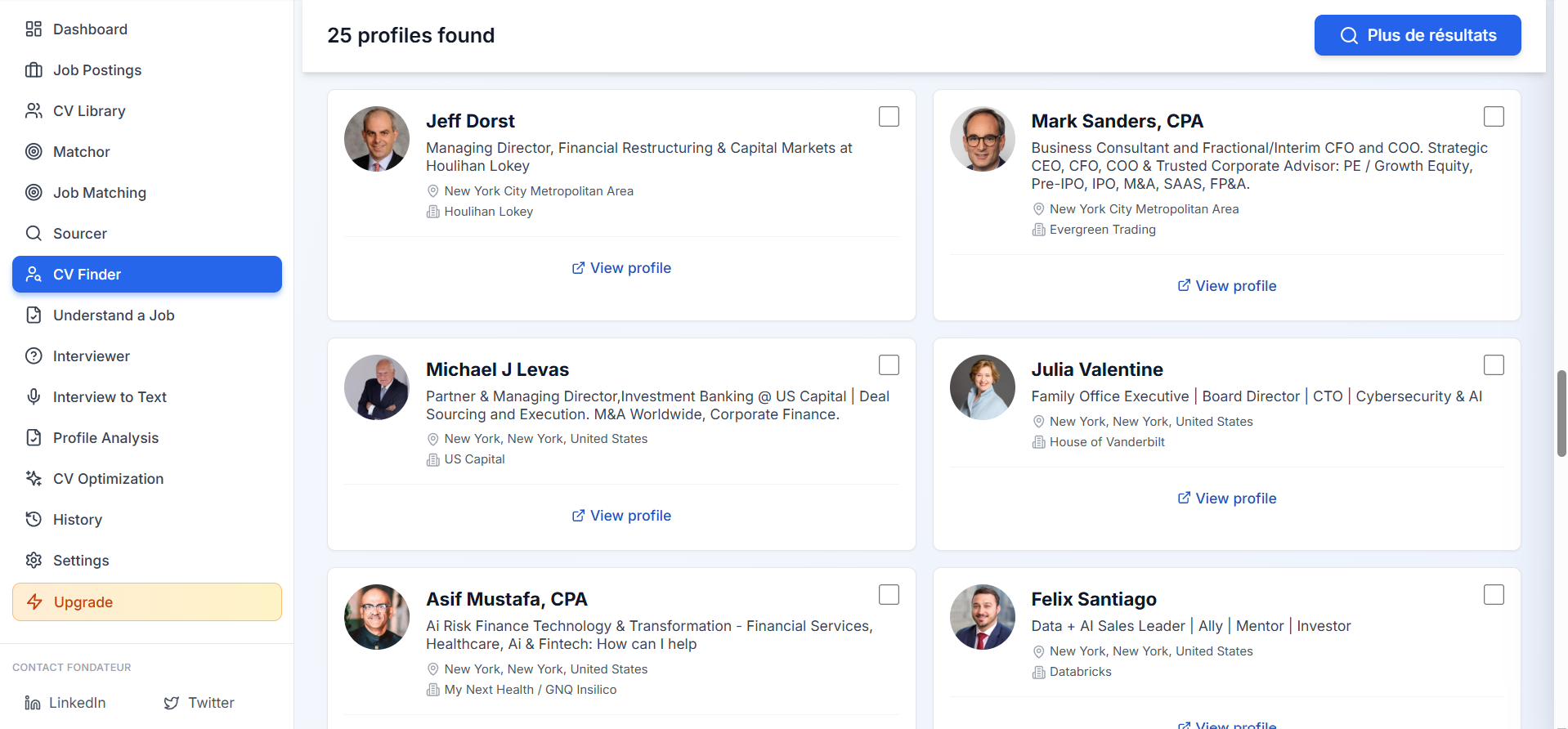Select Jeff Dorst's profile checkbox

pos(889,117)
